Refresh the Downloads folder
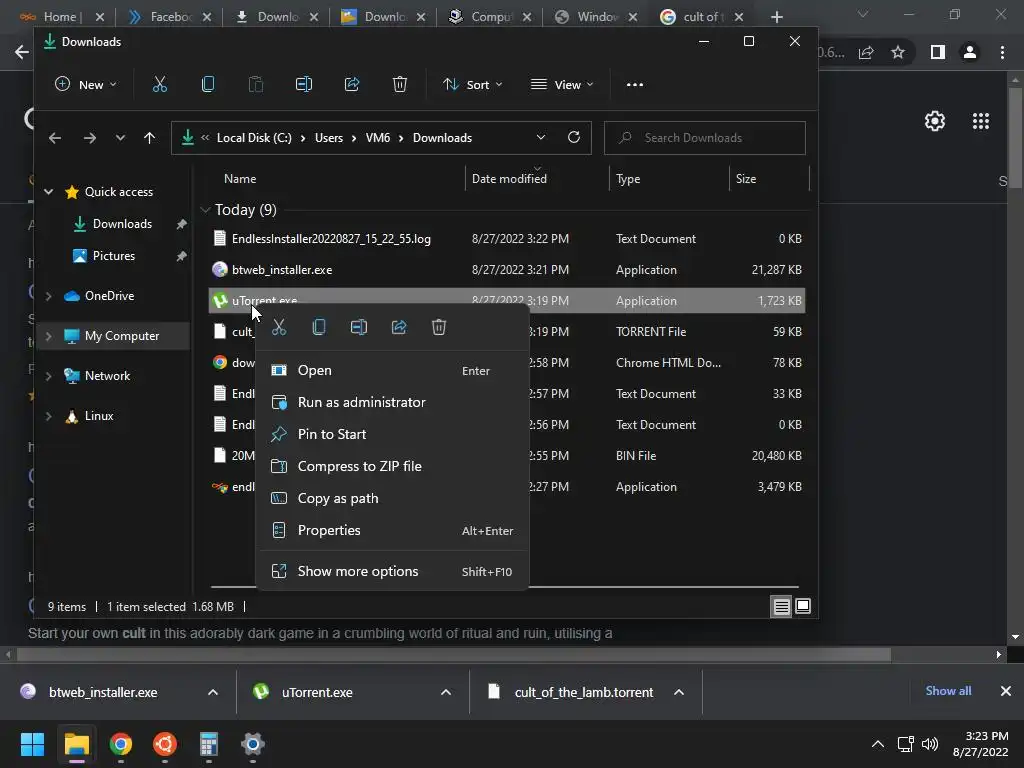This screenshot has width=1024, height=768. [574, 137]
